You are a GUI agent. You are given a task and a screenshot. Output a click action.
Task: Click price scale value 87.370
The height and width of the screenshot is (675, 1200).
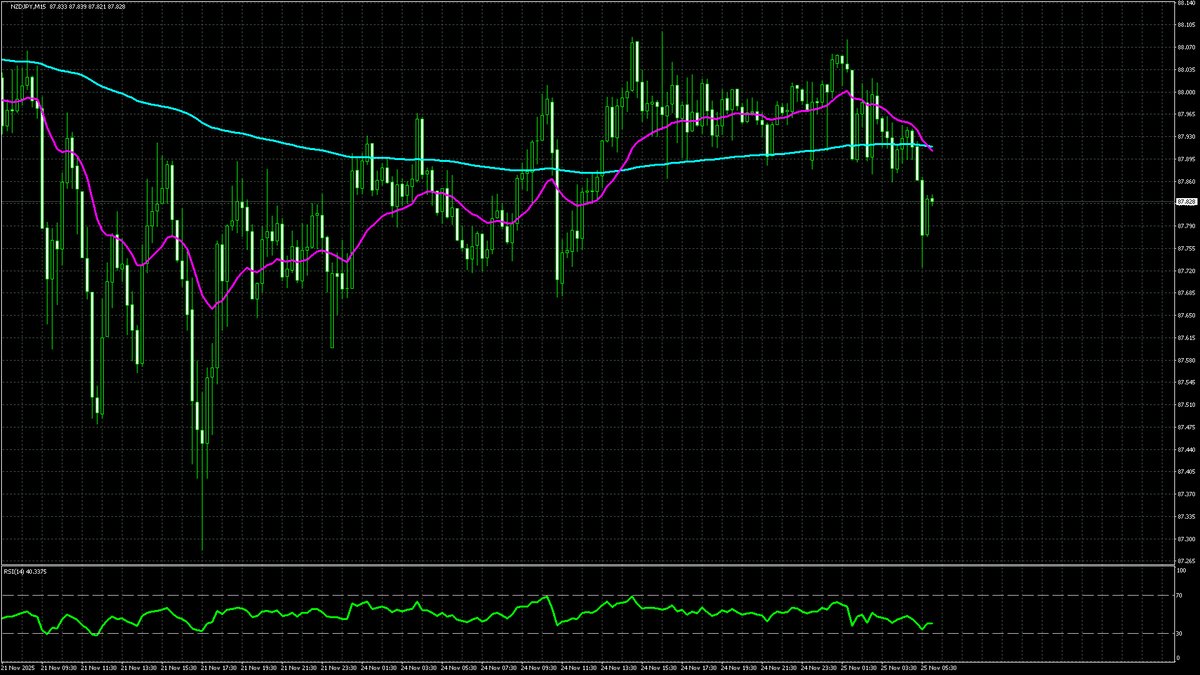[1186, 493]
